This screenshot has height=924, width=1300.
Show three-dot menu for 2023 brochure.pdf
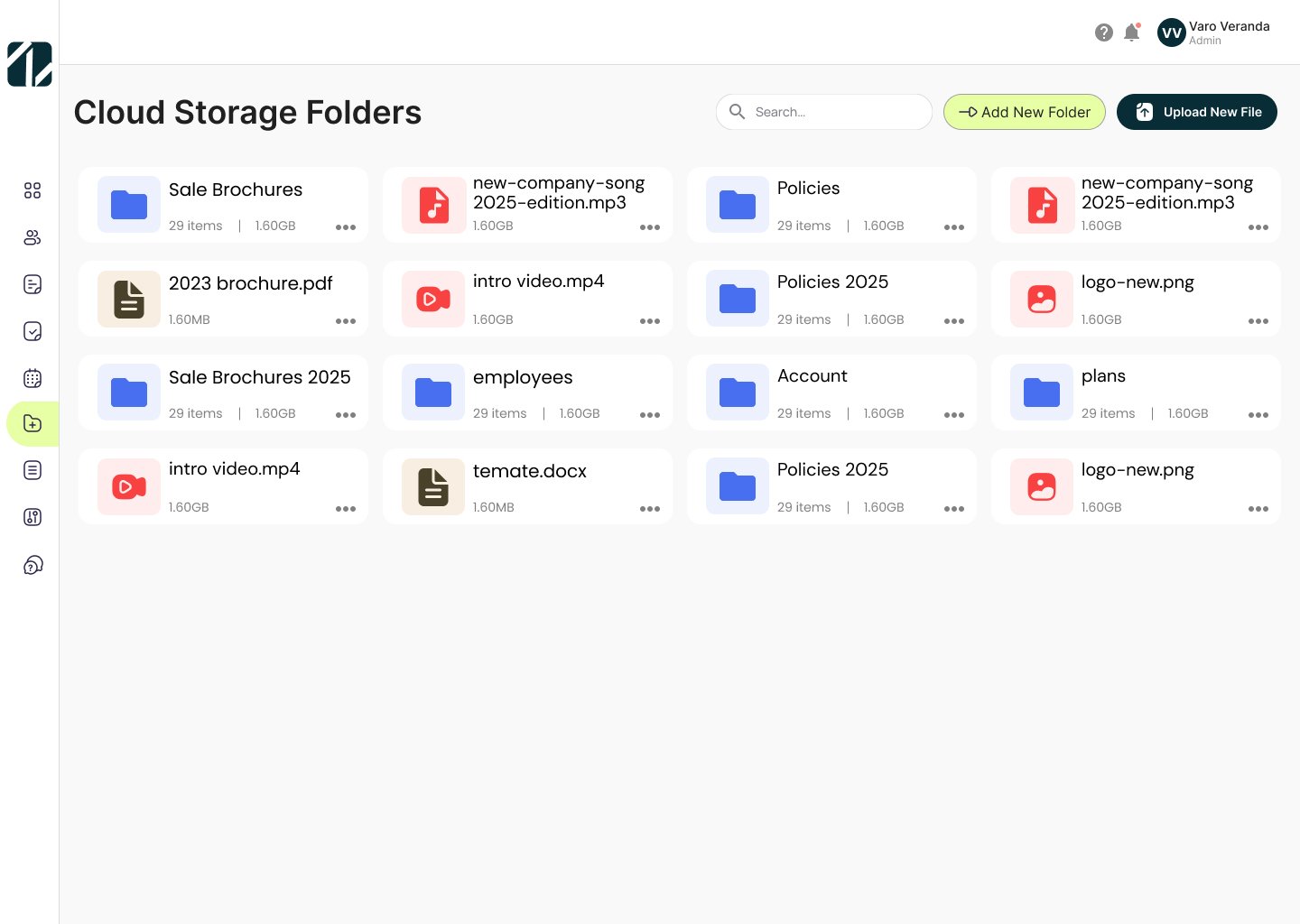pyautogui.click(x=346, y=321)
